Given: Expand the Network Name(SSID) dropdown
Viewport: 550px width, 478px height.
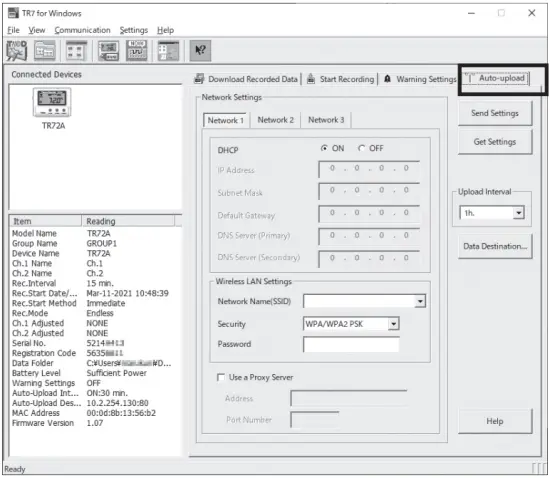Looking at the screenshot, I should [x=420, y=301].
